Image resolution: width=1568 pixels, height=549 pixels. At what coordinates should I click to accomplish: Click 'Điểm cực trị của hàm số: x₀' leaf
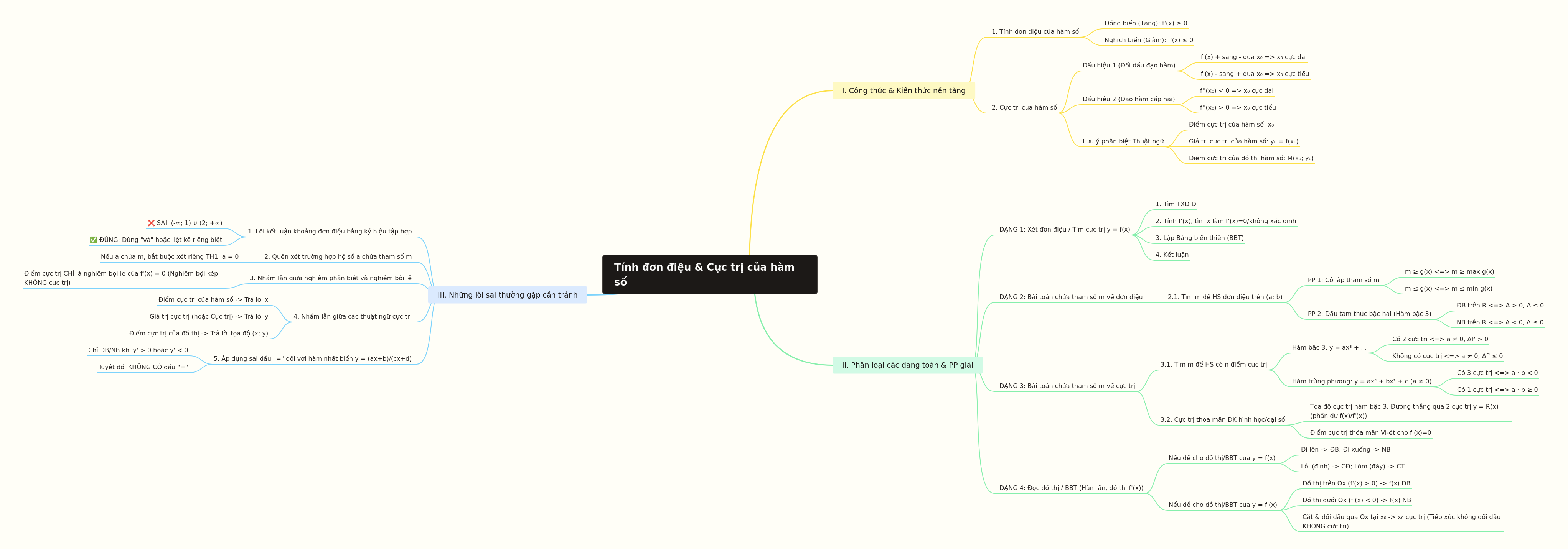pos(1231,124)
